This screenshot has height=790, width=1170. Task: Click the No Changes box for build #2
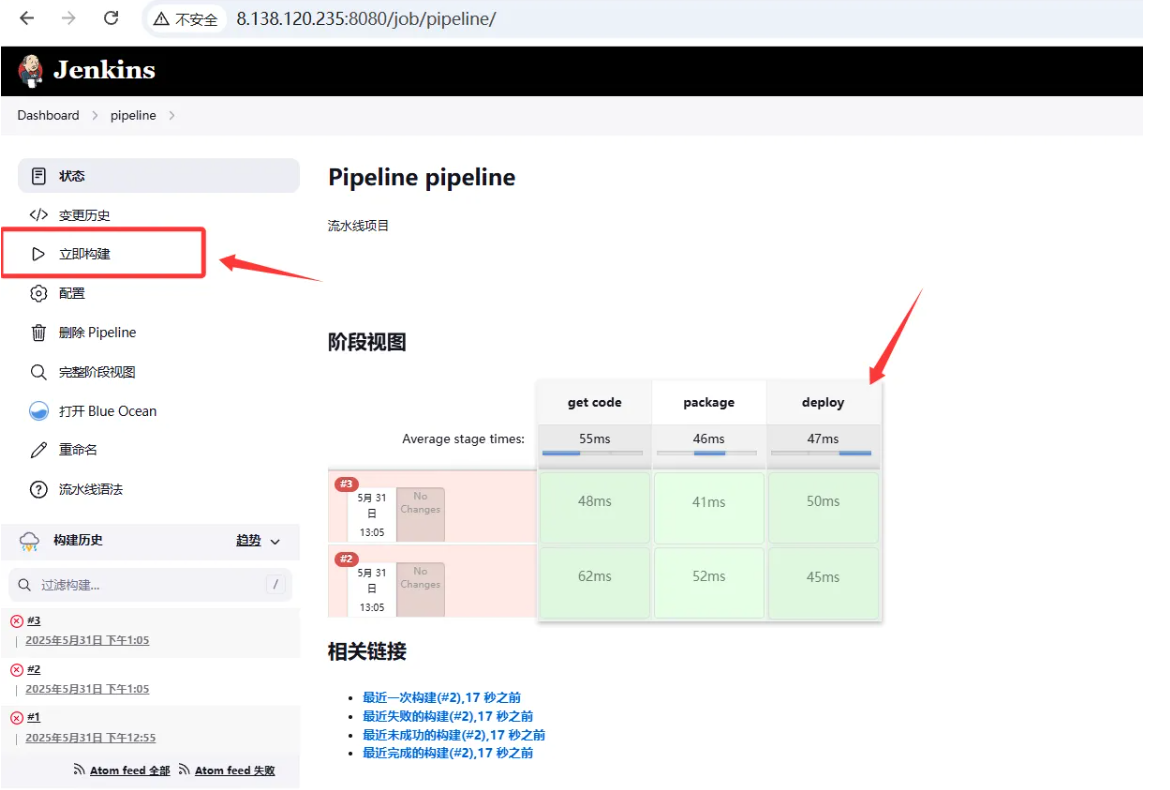pyautogui.click(x=420, y=589)
